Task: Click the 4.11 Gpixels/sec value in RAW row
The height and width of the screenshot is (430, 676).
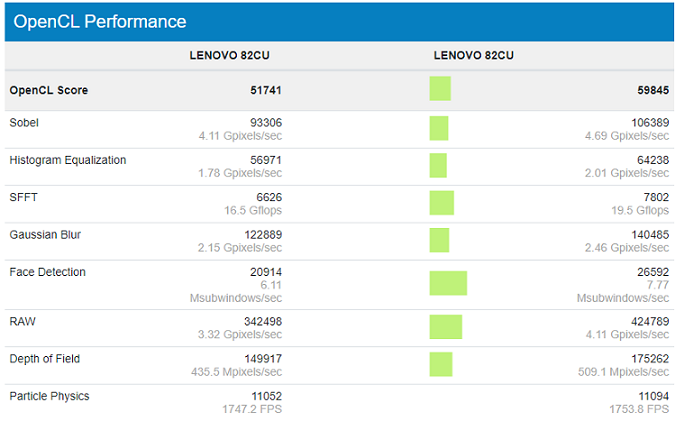Action: point(627,334)
